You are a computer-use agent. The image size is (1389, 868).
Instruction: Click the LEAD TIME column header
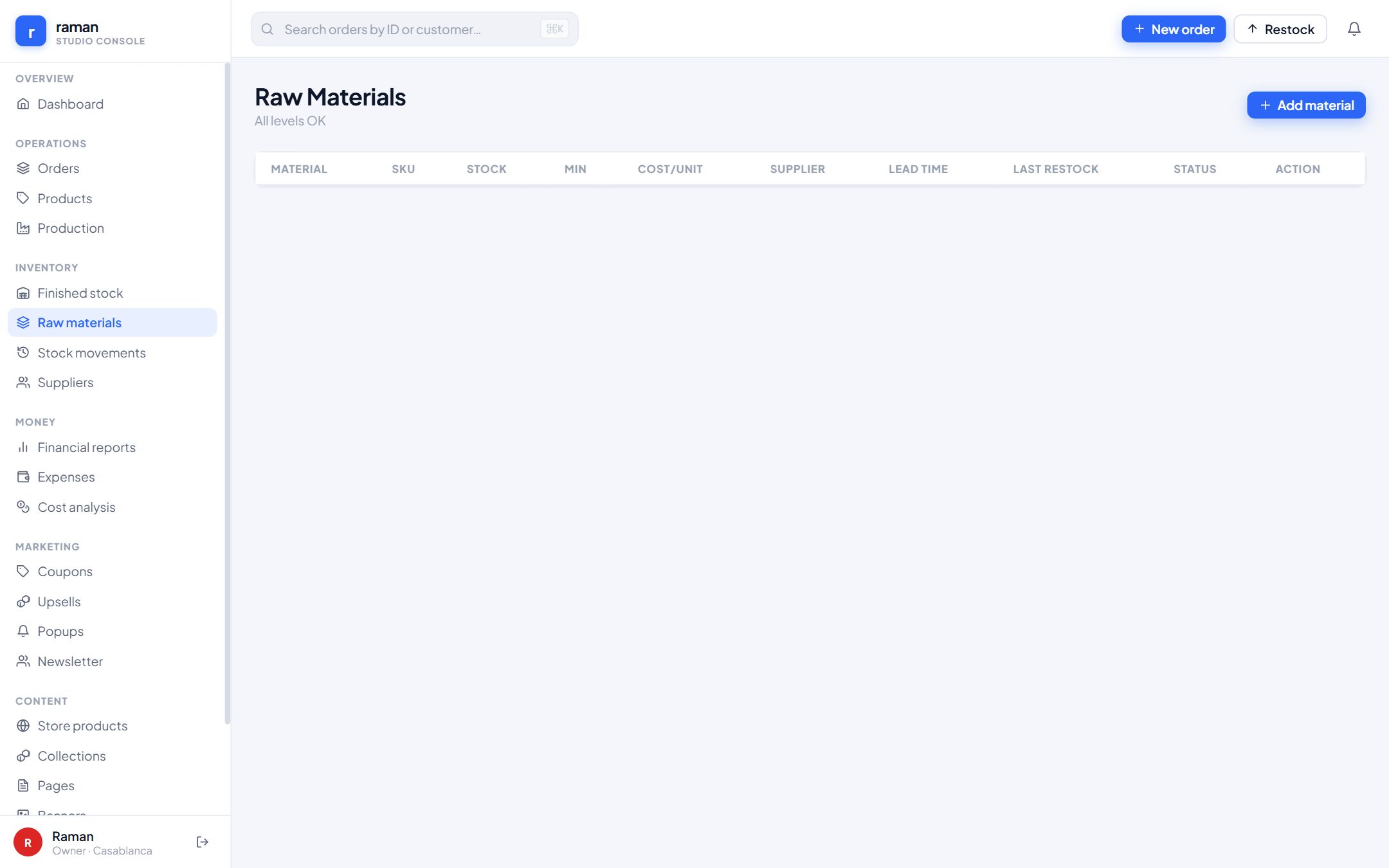coord(918,169)
